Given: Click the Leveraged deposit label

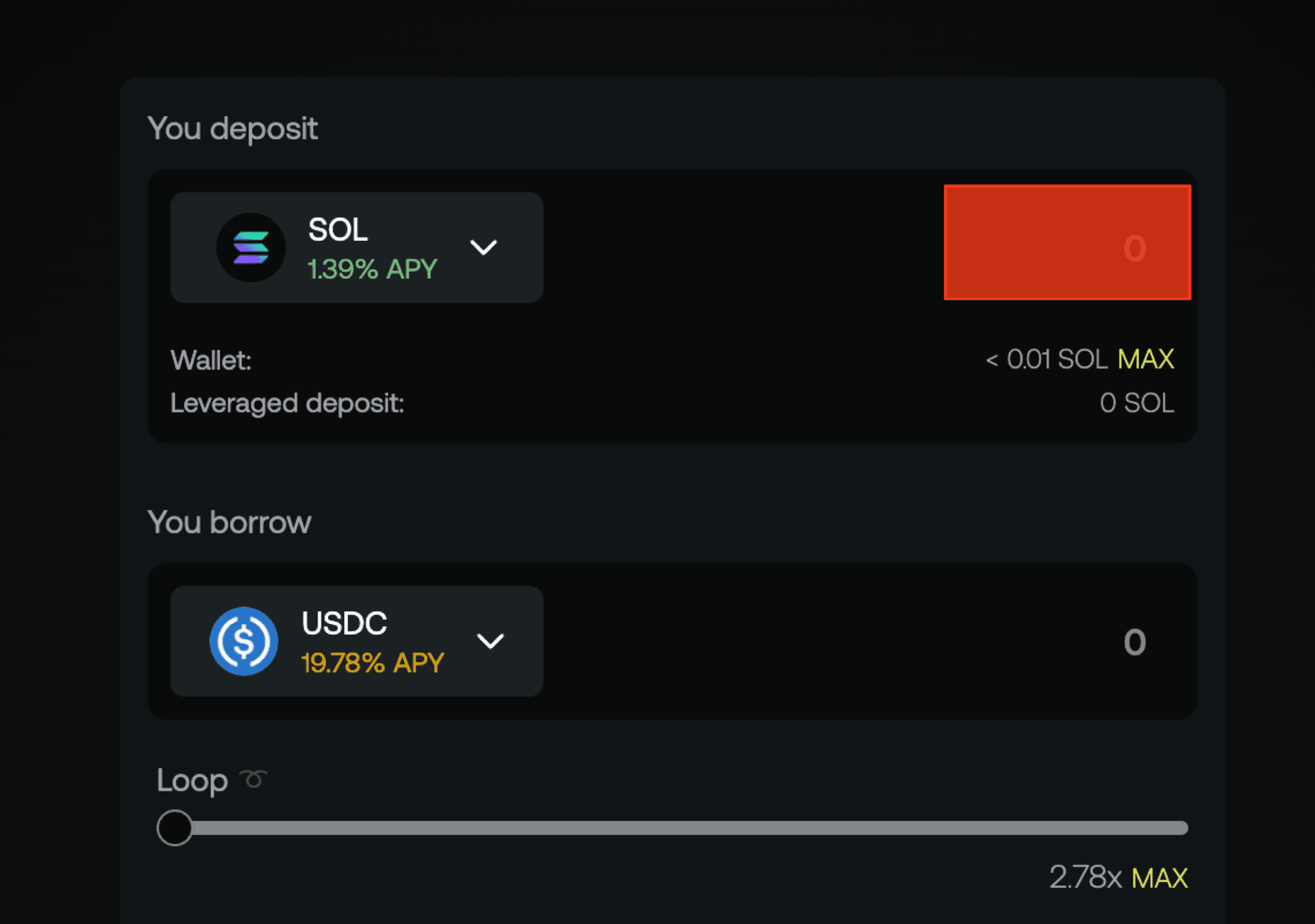Looking at the screenshot, I should click(x=287, y=403).
